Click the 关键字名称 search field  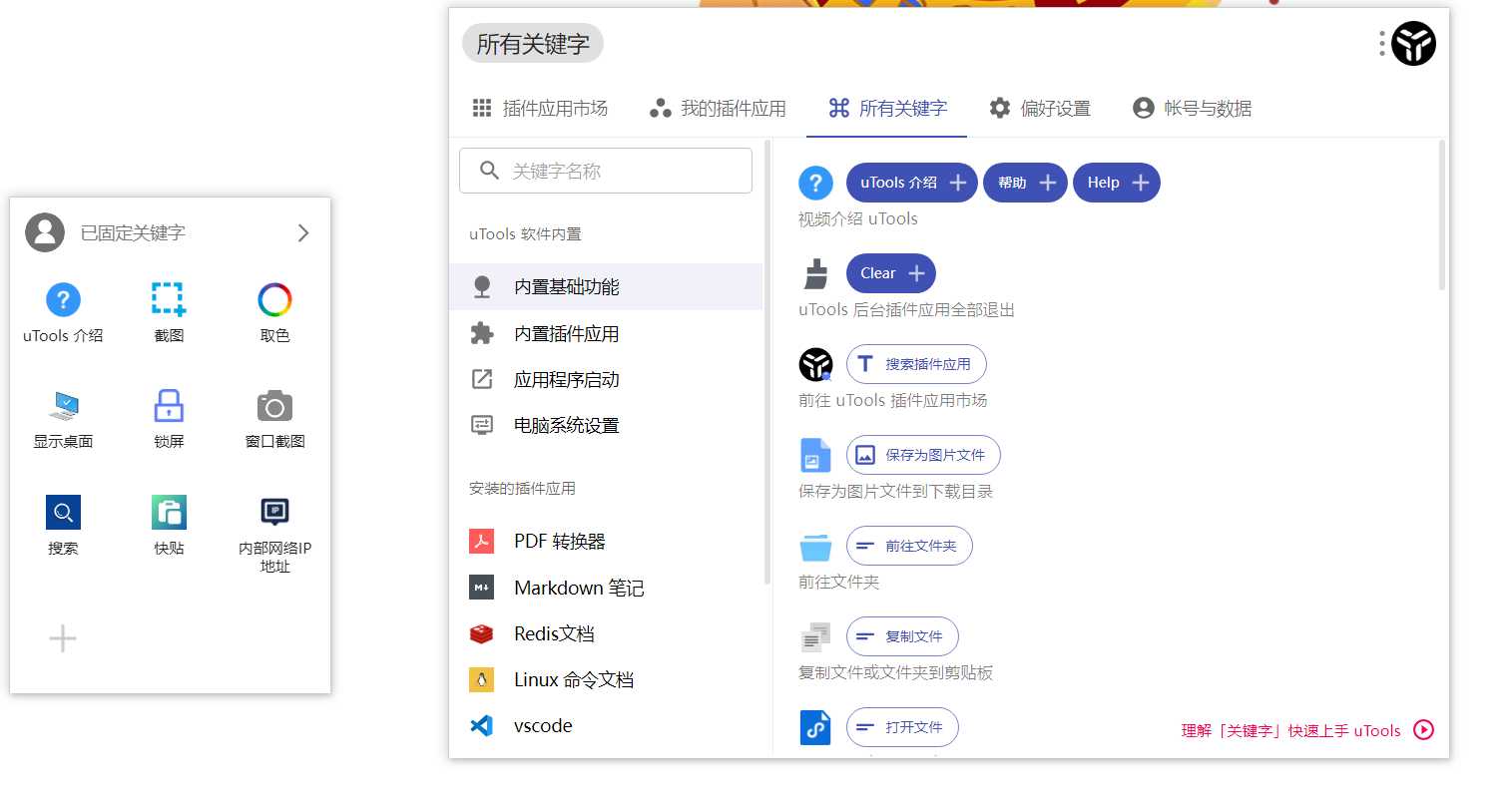[606, 171]
